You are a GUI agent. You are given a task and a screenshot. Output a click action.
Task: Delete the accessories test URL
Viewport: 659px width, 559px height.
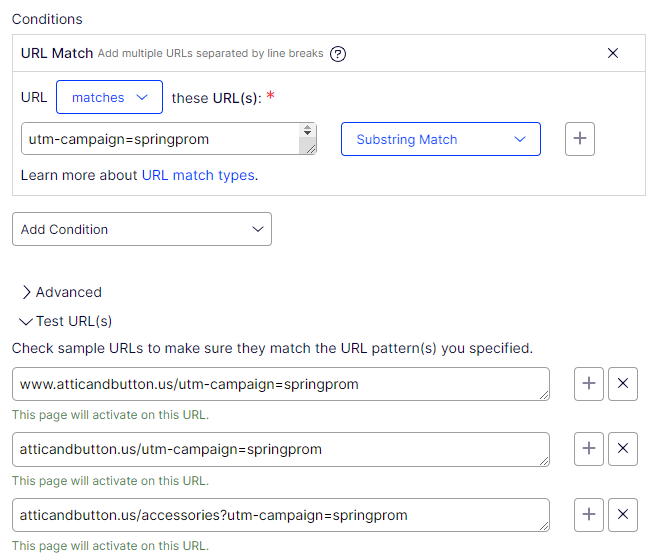pos(623,515)
